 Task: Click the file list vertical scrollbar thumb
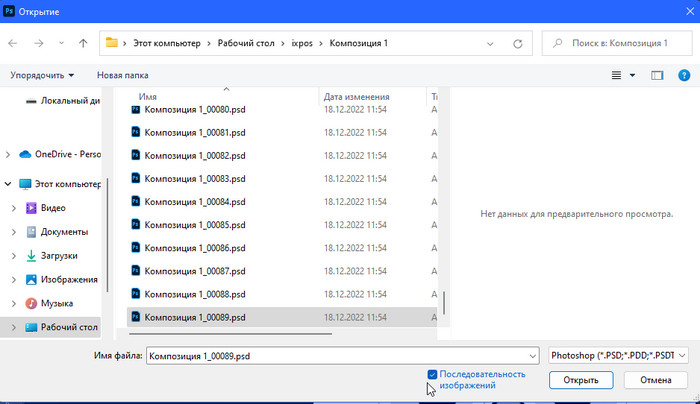(x=444, y=303)
